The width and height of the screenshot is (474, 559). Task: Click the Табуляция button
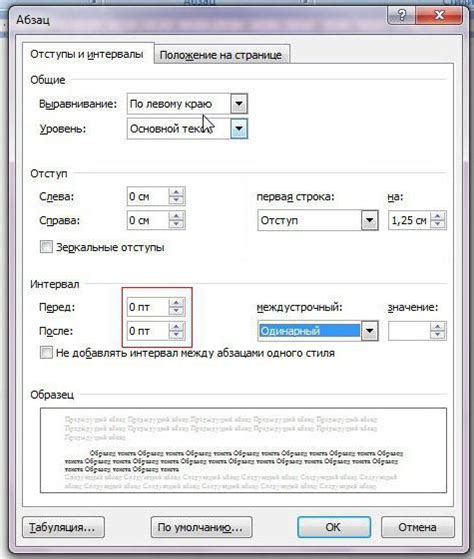pyautogui.click(x=63, y=527)
